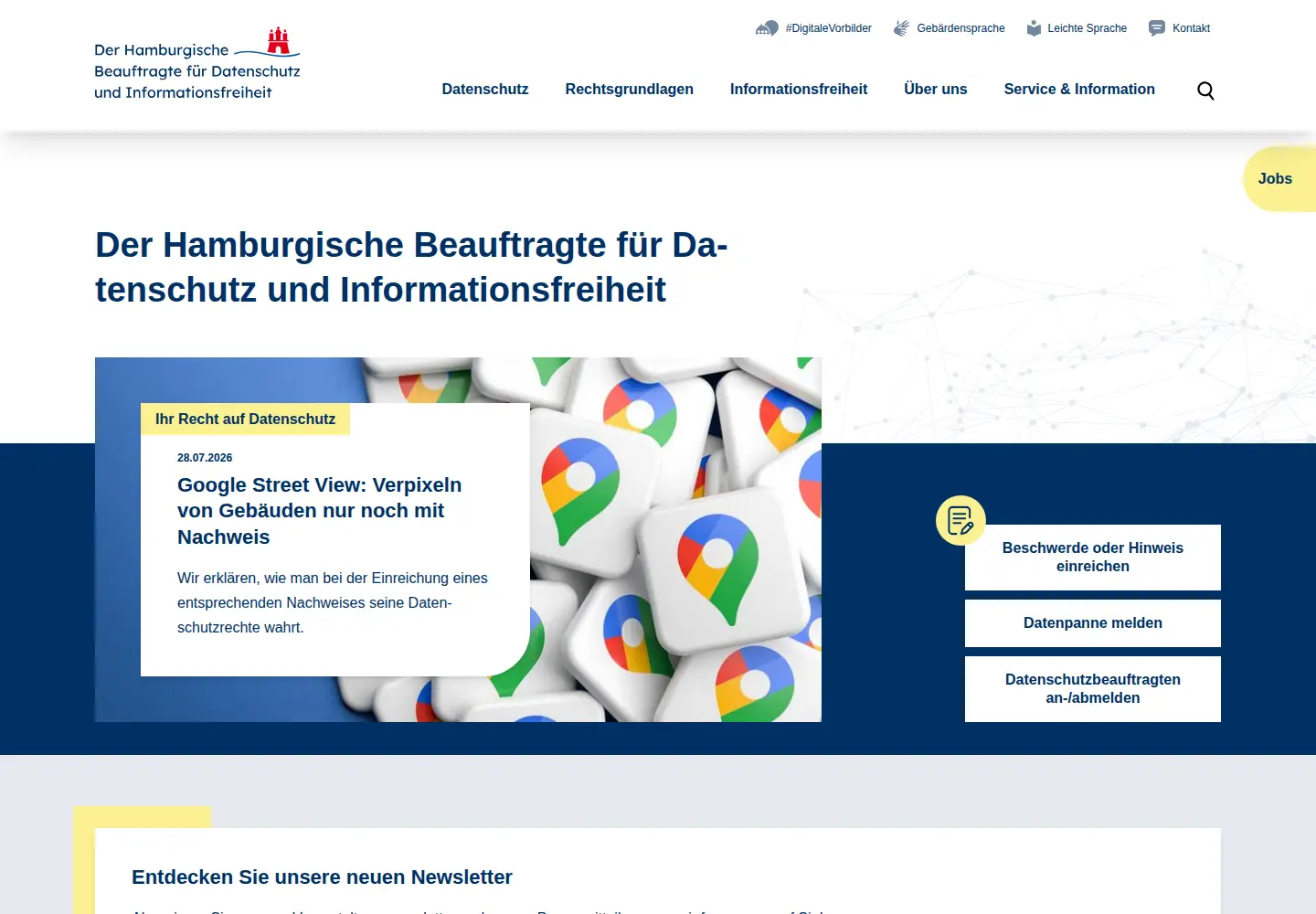Open the #DigitaleVorbilder link
Screen dimensions: 1316x914
[829, 28]
